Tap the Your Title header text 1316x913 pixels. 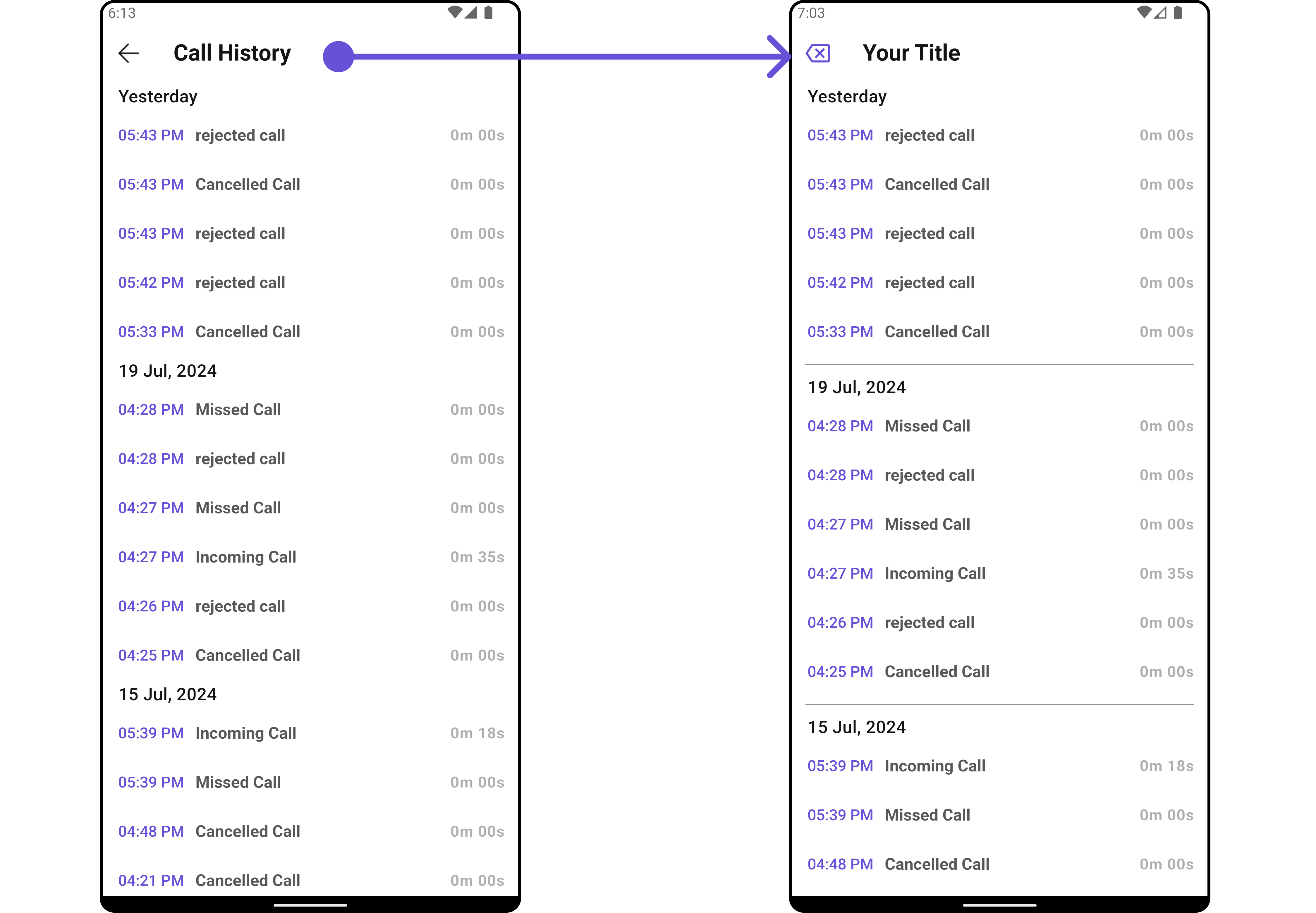pos(911,53)
